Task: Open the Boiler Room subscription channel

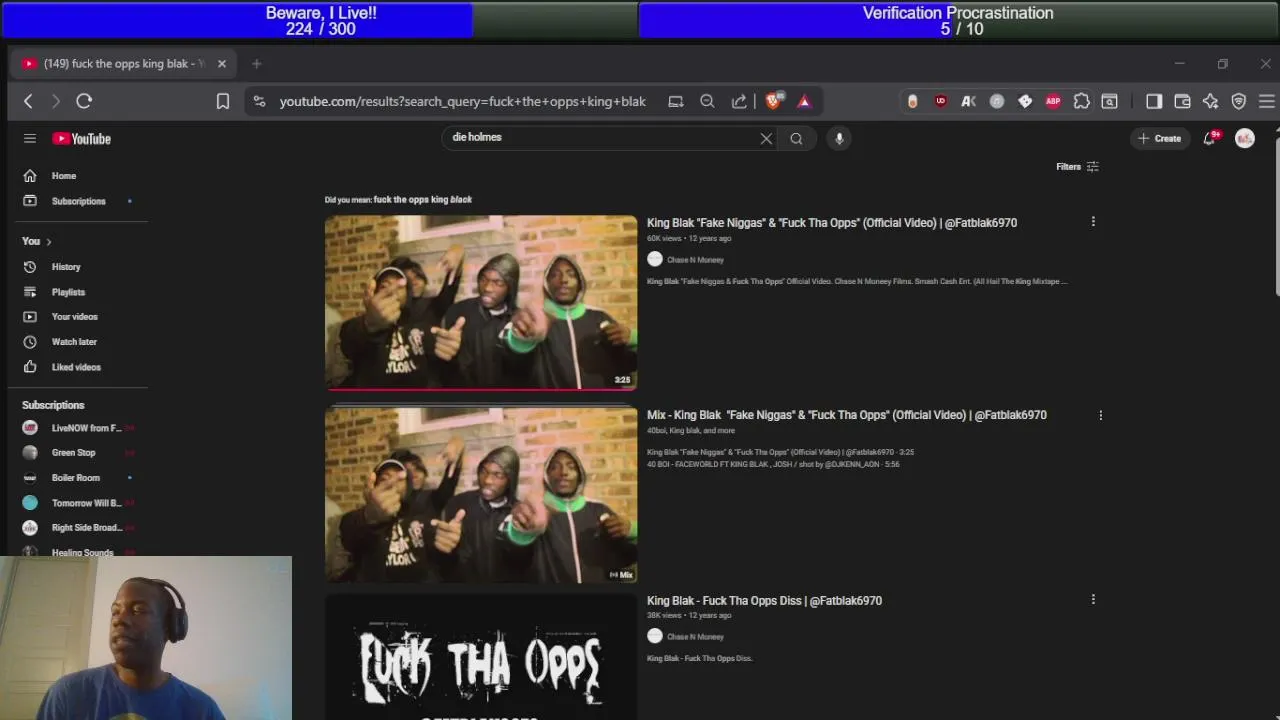Action: (x=78, y=478)
